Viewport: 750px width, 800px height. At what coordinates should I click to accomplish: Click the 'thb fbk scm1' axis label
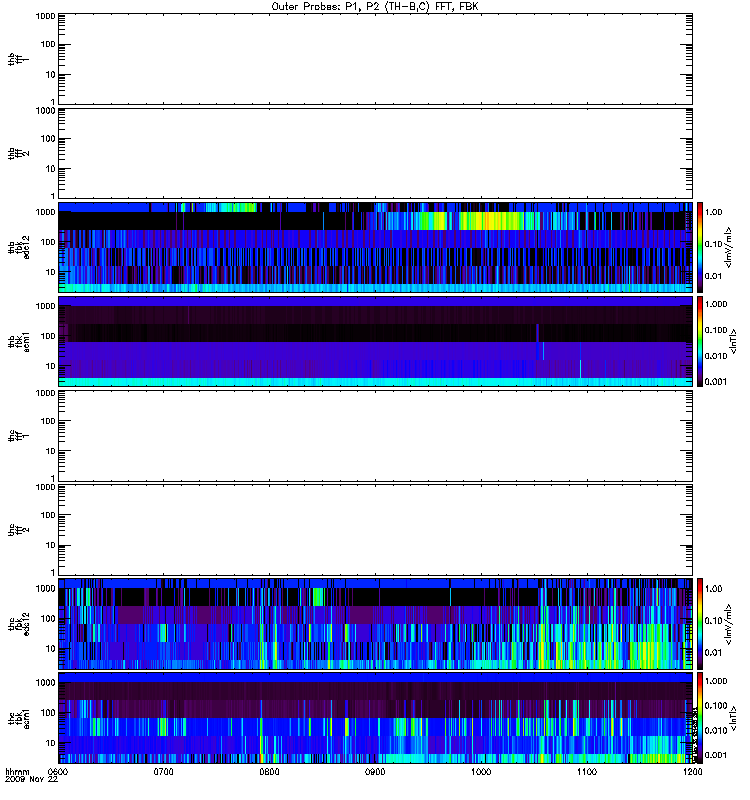pos(18,342)
